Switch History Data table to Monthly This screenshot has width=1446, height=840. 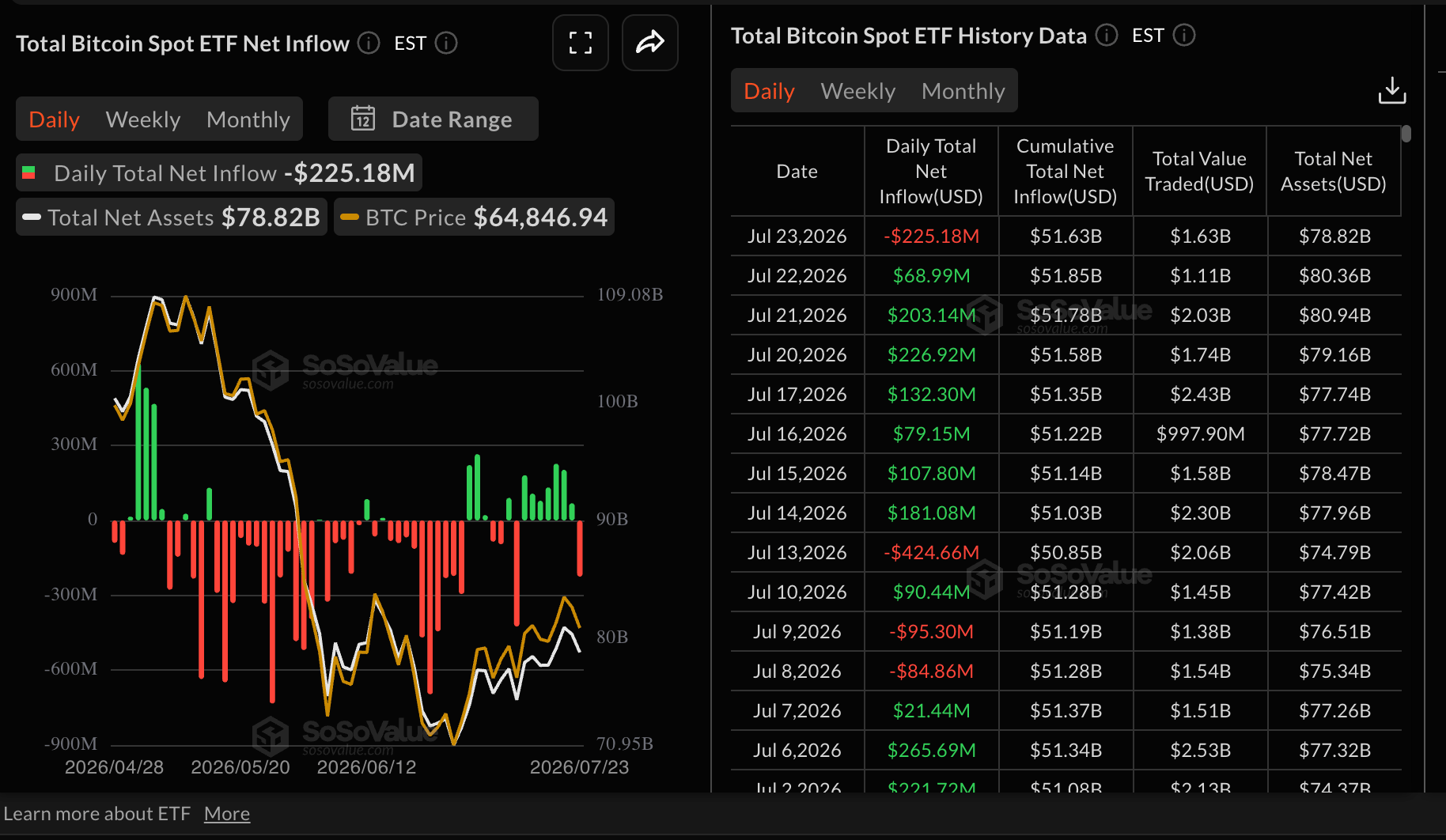[x=963, y=91]
